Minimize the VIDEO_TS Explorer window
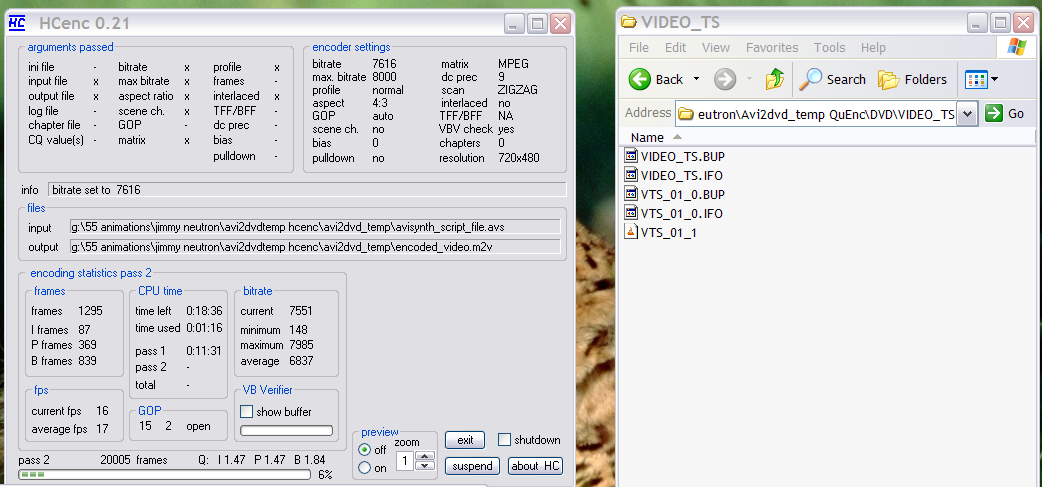The width and height of the screenshot is (1042, 487). tap(976, 23)
